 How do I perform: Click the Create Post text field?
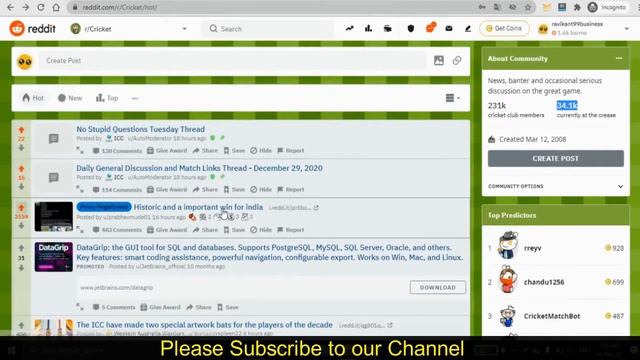click(232, 61)
